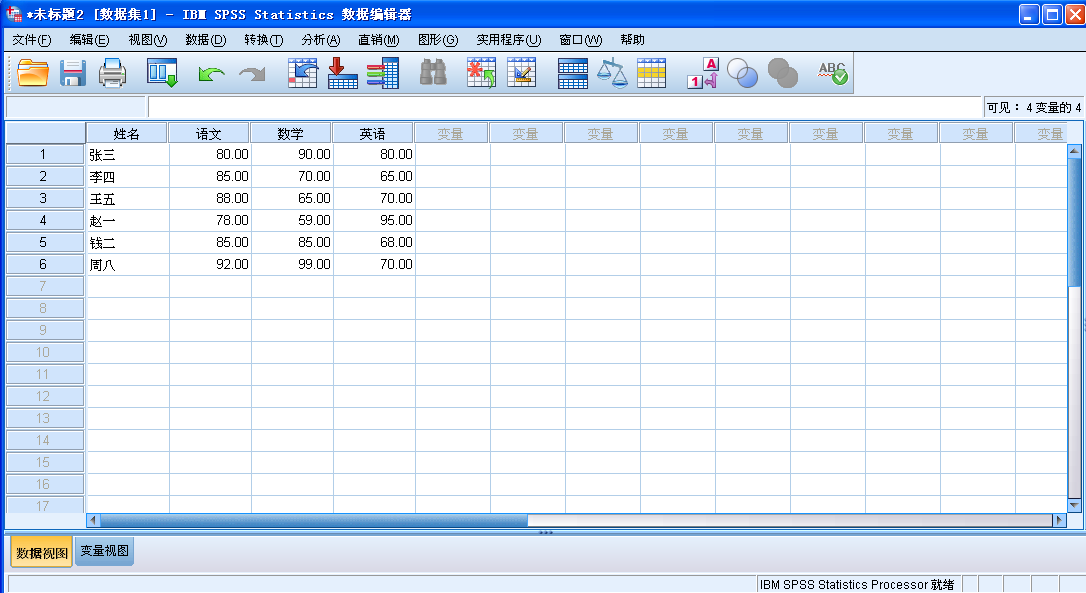Click the horizontal scrollbar left arrow
This screenshot has width=1086, height=593.
click(93, 520)
